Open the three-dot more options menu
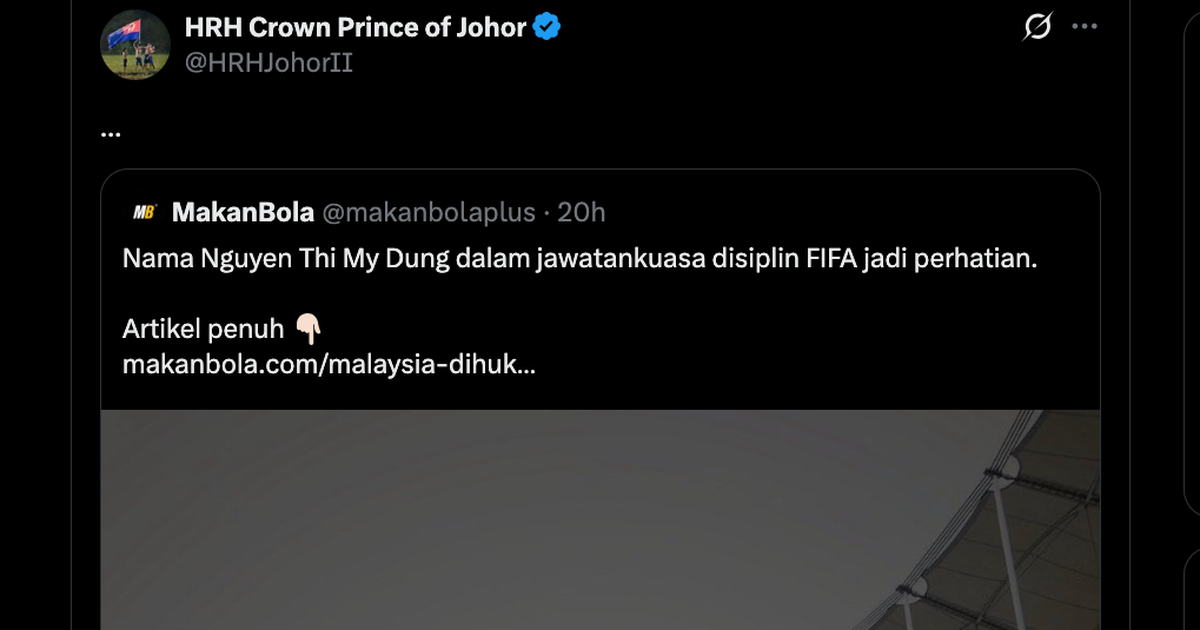 click(x=1085, y=27)
